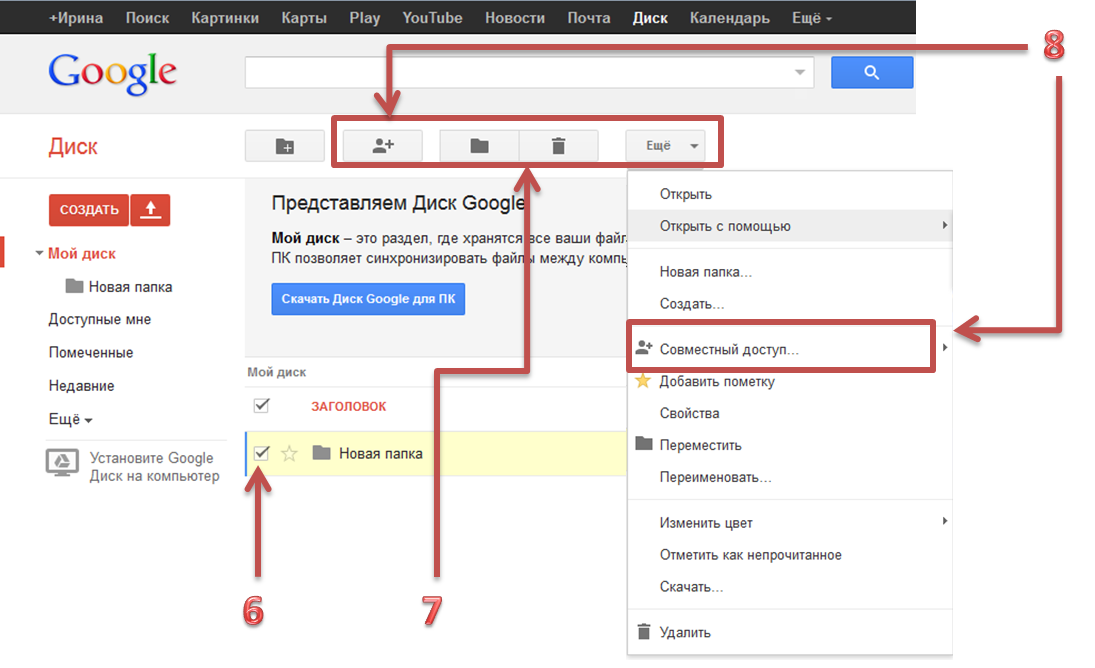Open Play in the top bar

coord(365,18)
